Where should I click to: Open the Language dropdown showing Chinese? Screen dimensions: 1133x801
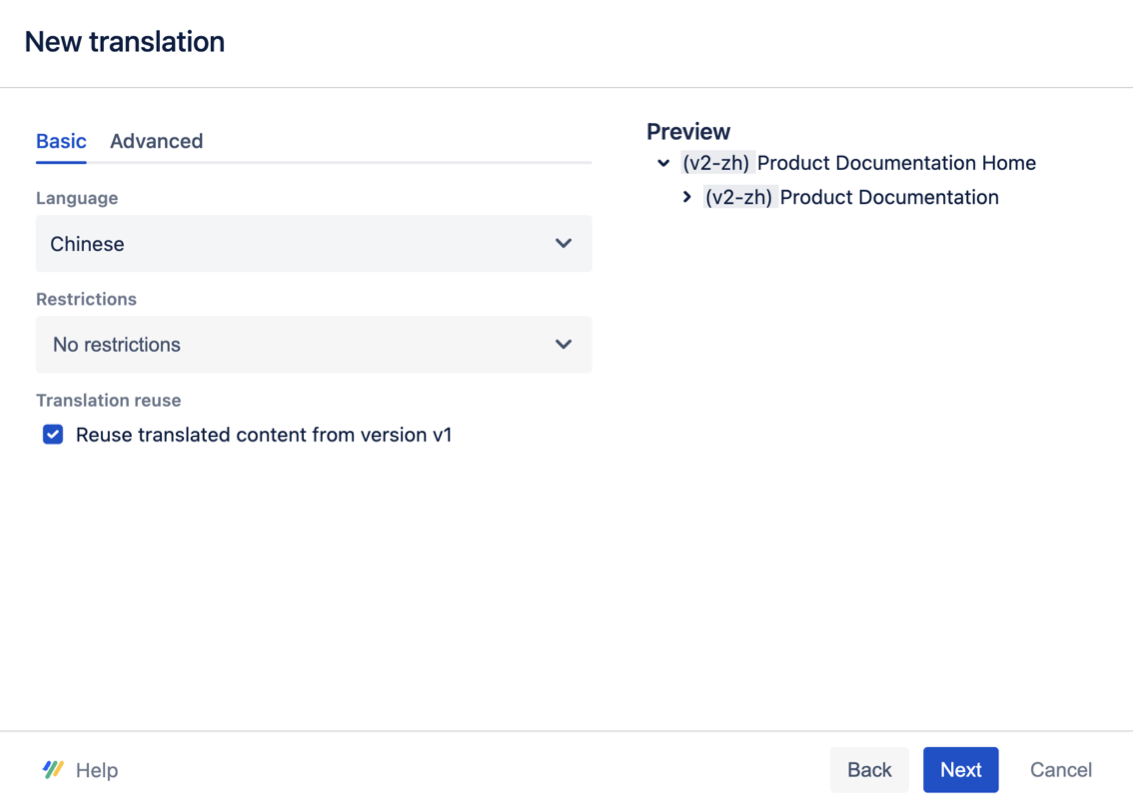[x=314, y=243]
